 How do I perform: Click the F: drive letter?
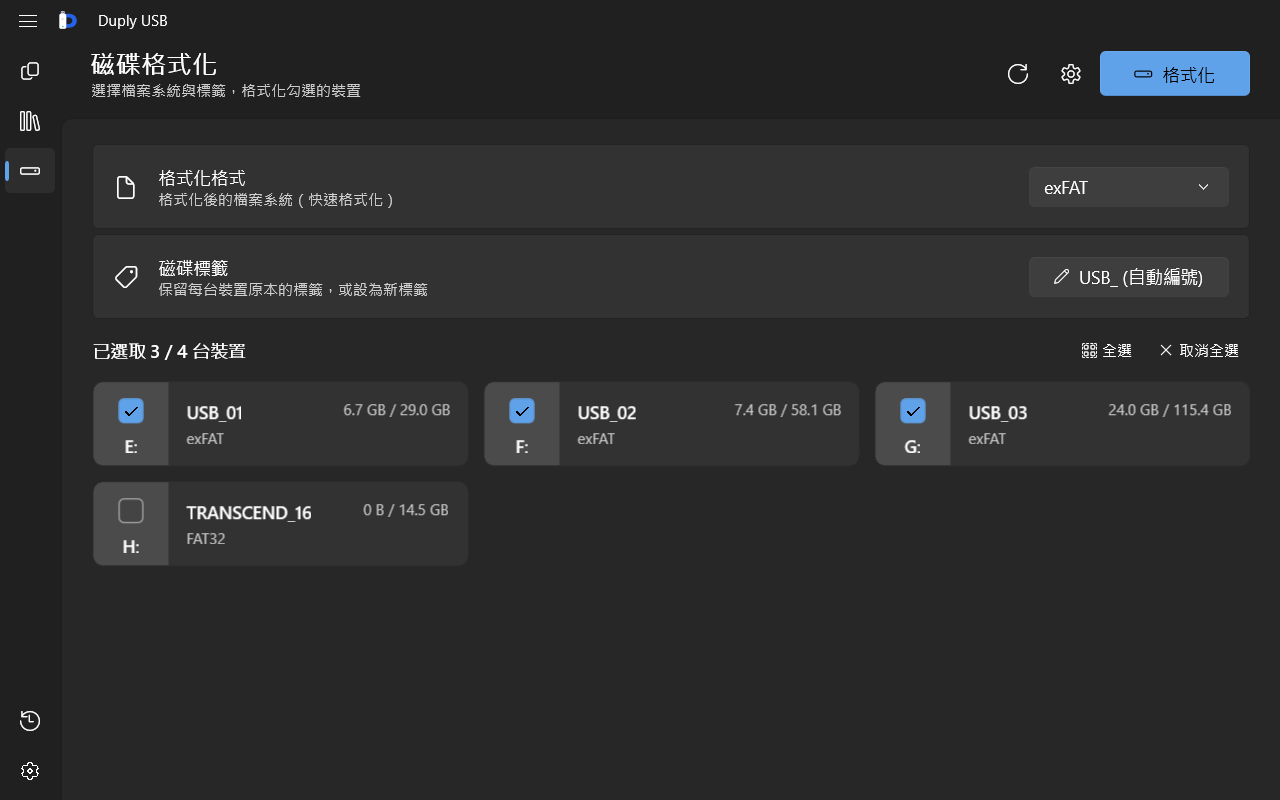(522, 447)
